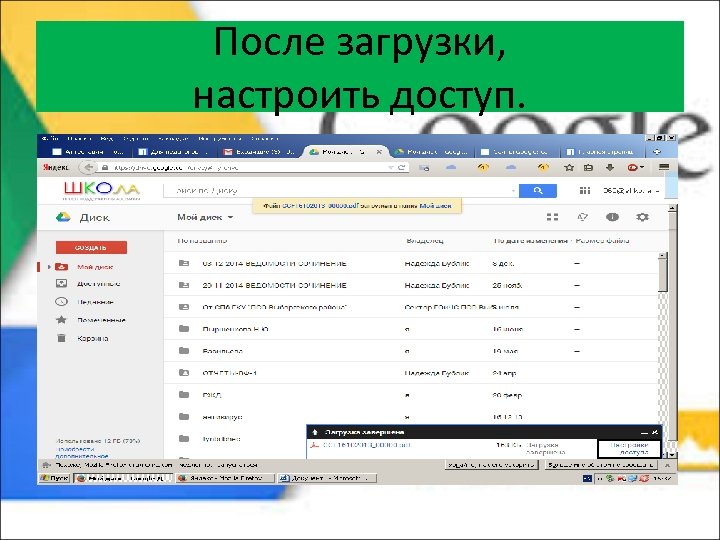The image size is (720, 540).
Task: Select Помеченные in the sidebar
Action: coord(101,320)
